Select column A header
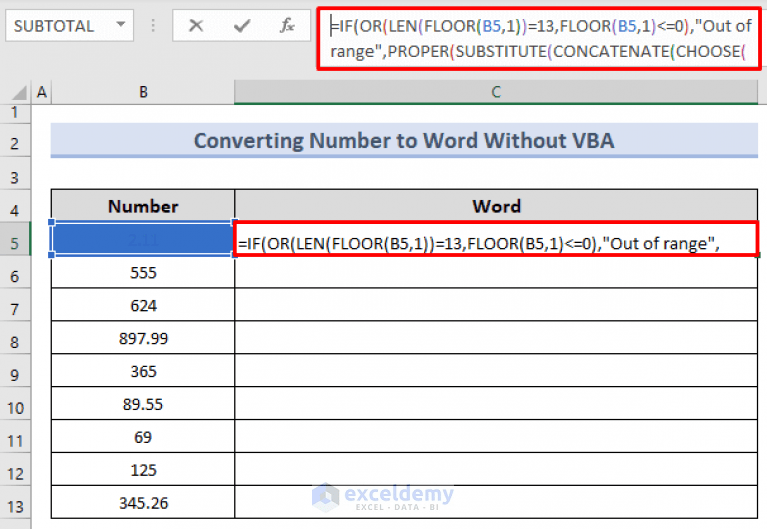767x529 pixels. pos(42,92)
